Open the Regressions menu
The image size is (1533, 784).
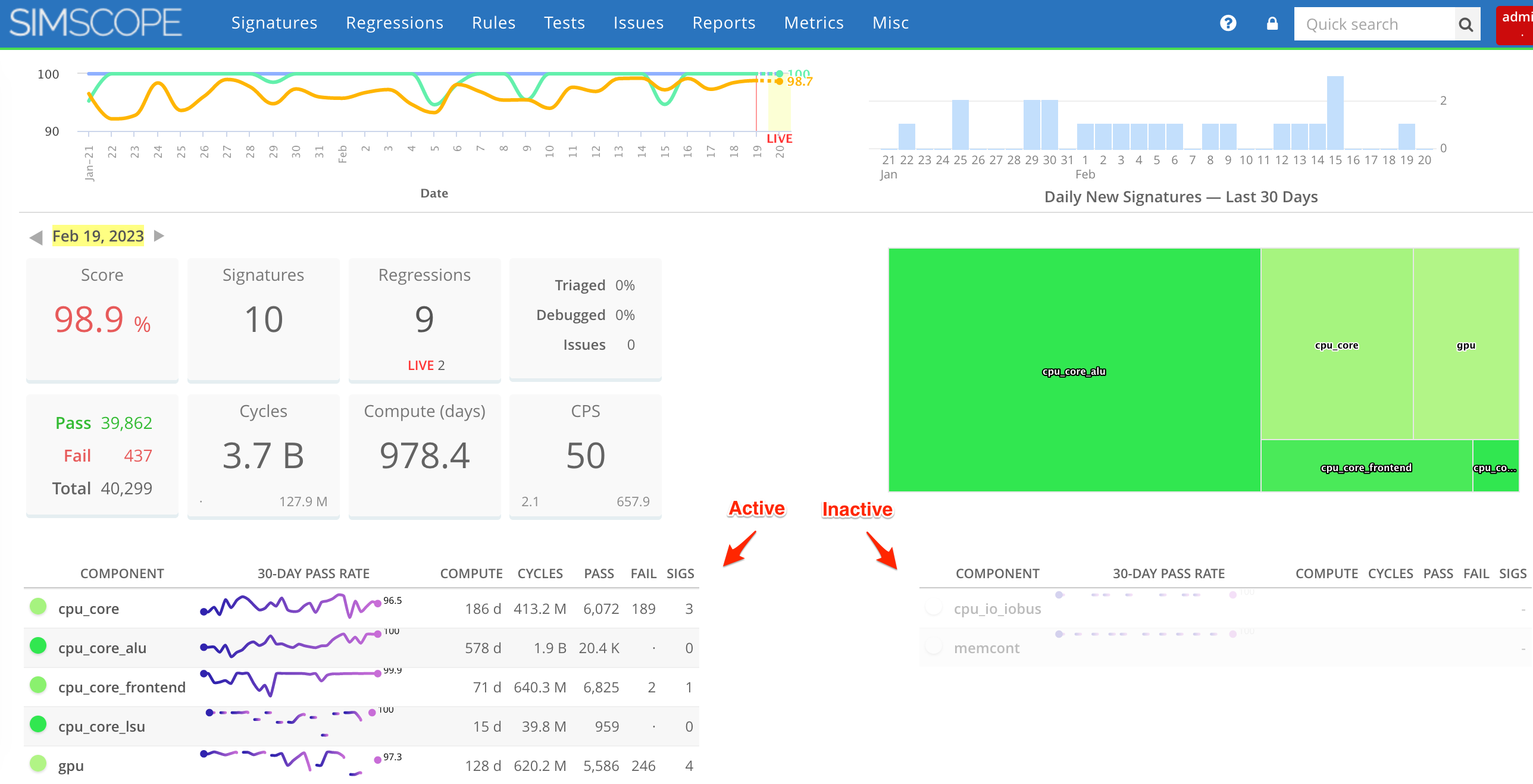[395, 23]
